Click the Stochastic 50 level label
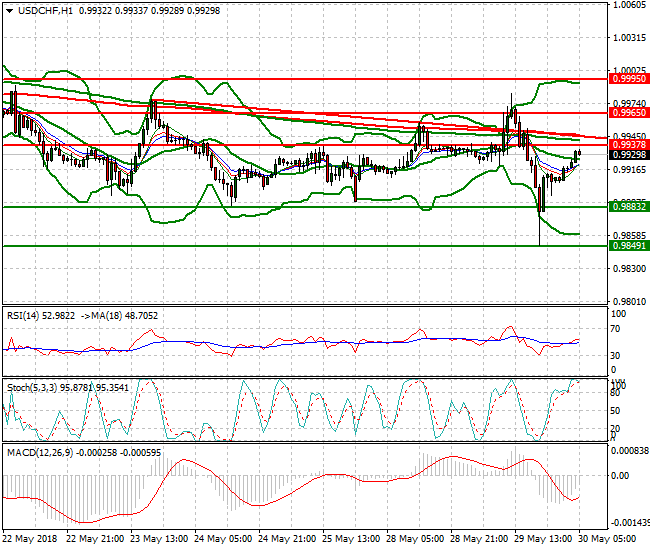 [616, 411]
